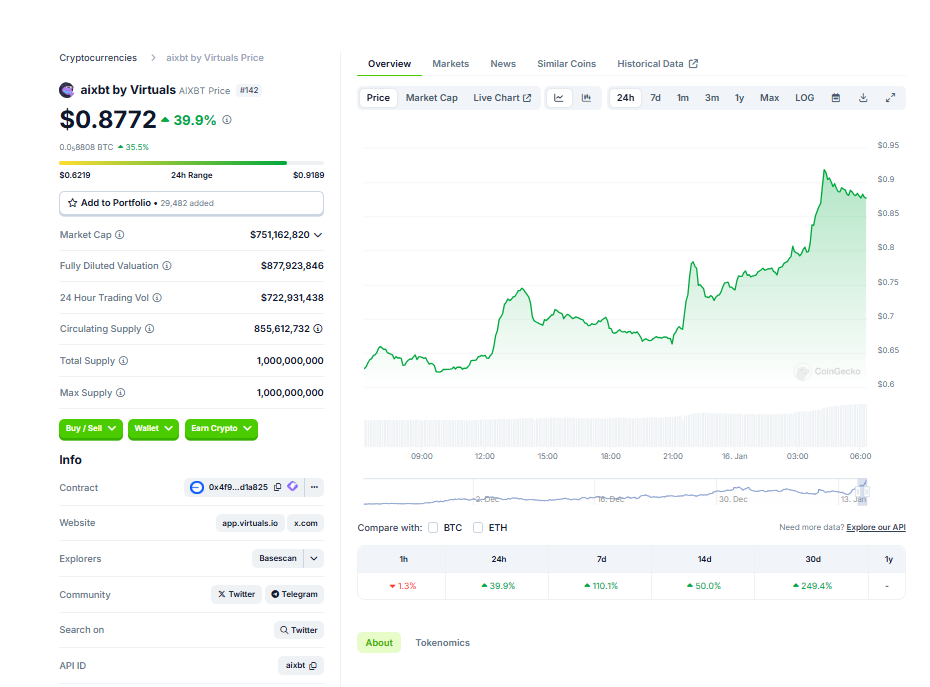Image resolution: width=930 pixels, height=687 pixels.
Task: Click Explore our API link
Action: tap(876, 527)
